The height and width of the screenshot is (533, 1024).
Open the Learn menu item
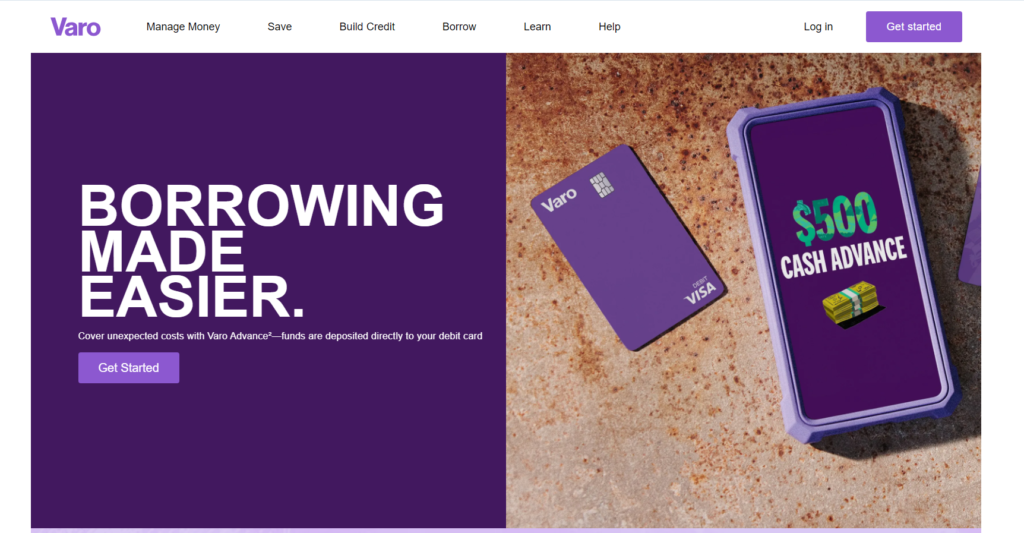coord(537,27)
